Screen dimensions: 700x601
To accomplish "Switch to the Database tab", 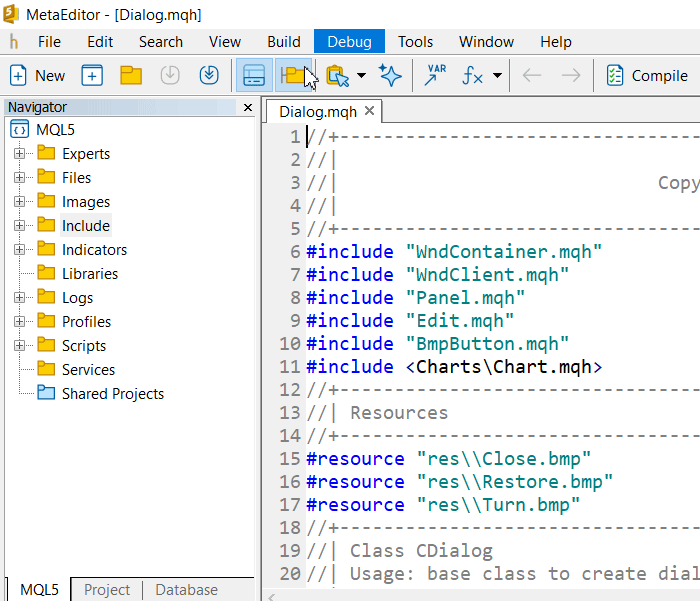I will point(187,590).
